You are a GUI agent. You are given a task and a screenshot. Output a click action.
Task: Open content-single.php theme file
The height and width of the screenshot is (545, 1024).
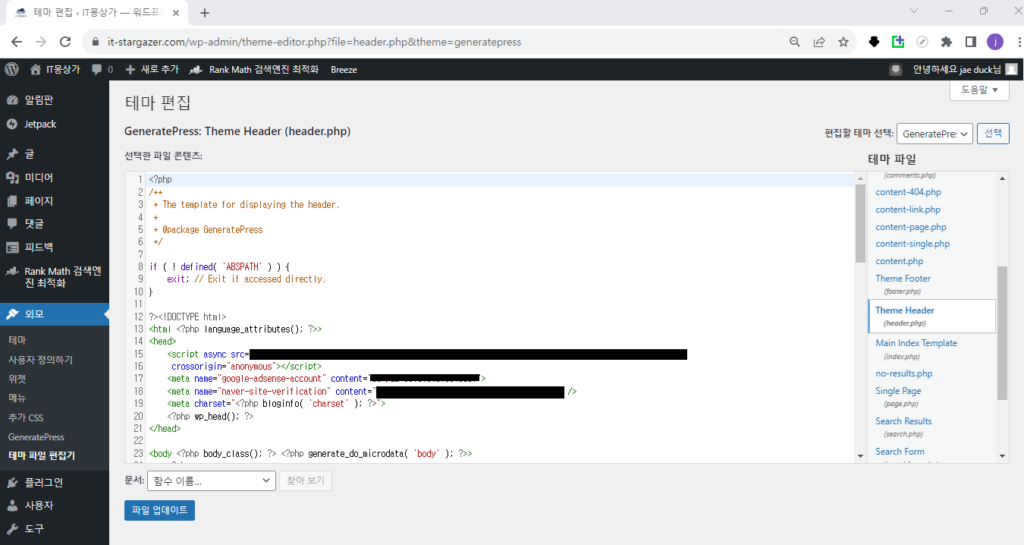point(912,243)
